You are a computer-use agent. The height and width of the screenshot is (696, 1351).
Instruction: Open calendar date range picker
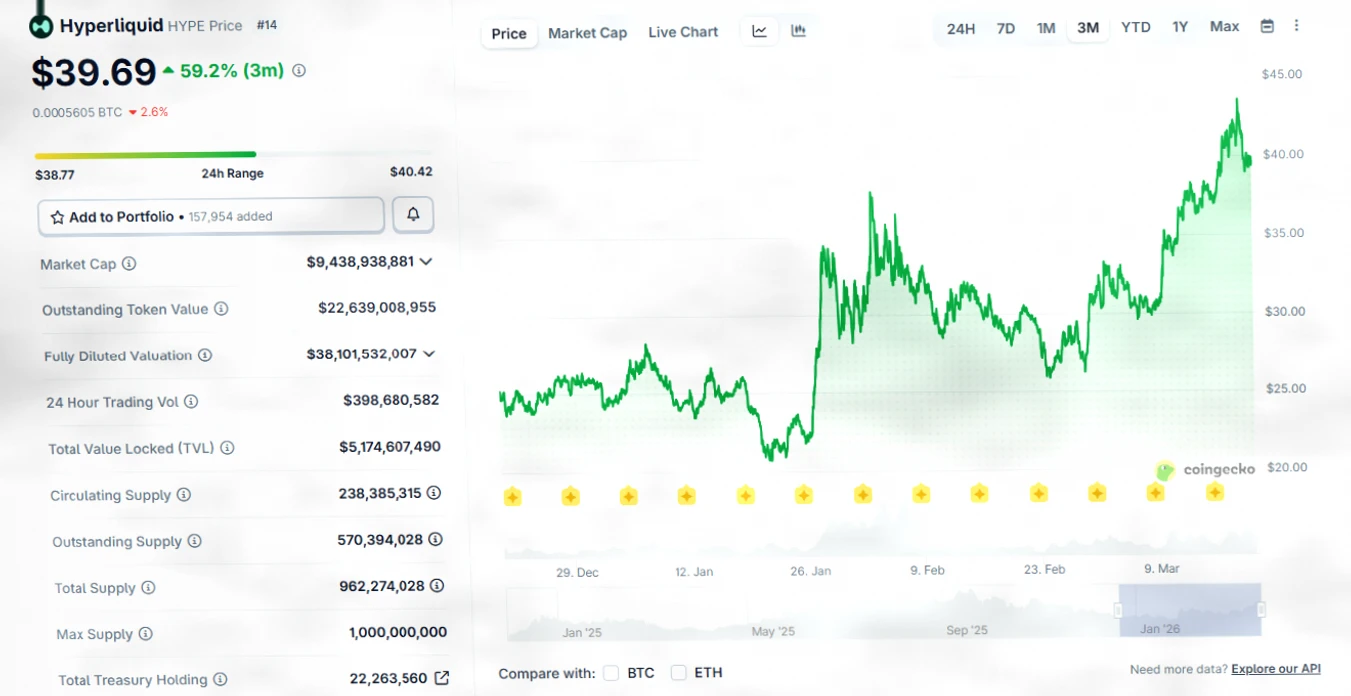pyautogui.click(x=1267, y=27)
